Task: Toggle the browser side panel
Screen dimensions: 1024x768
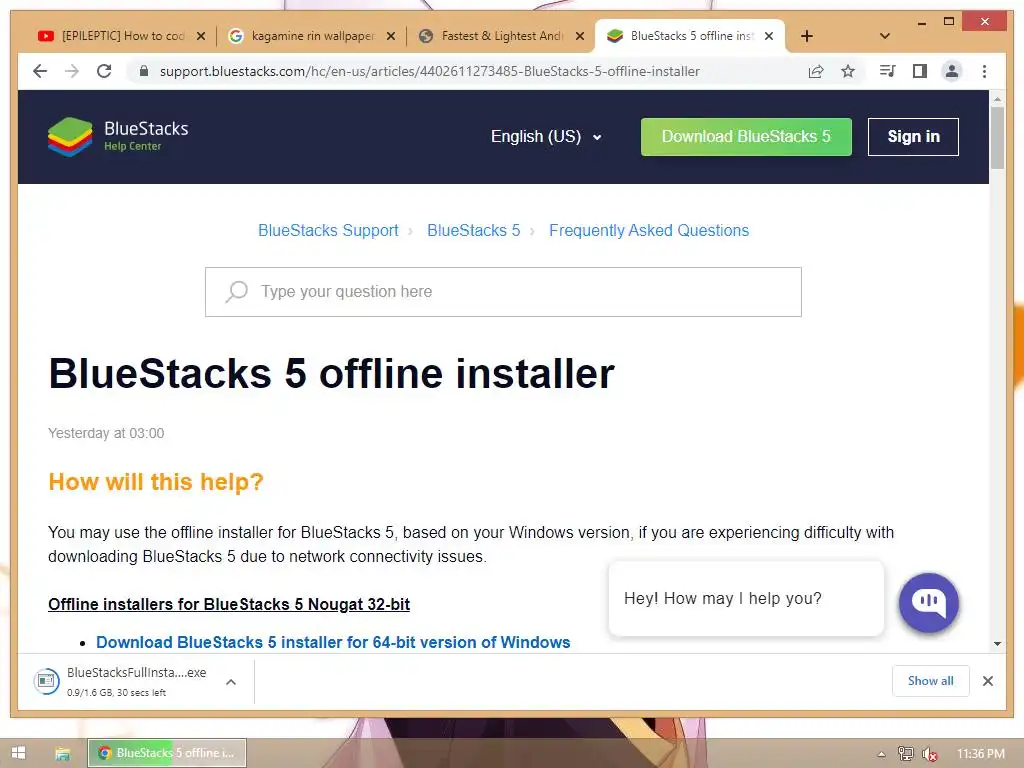Action: pos(920,71)
